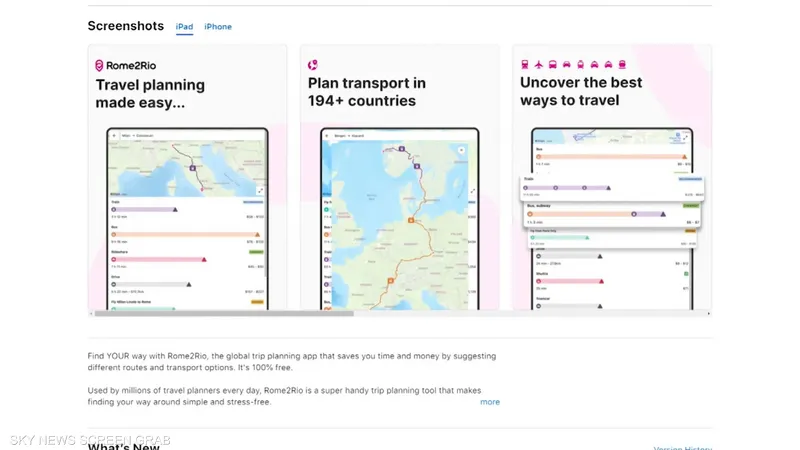Open 'Uncover the best ways to travel' screenshot
This screenshot has height=450, width=800.
612,177
